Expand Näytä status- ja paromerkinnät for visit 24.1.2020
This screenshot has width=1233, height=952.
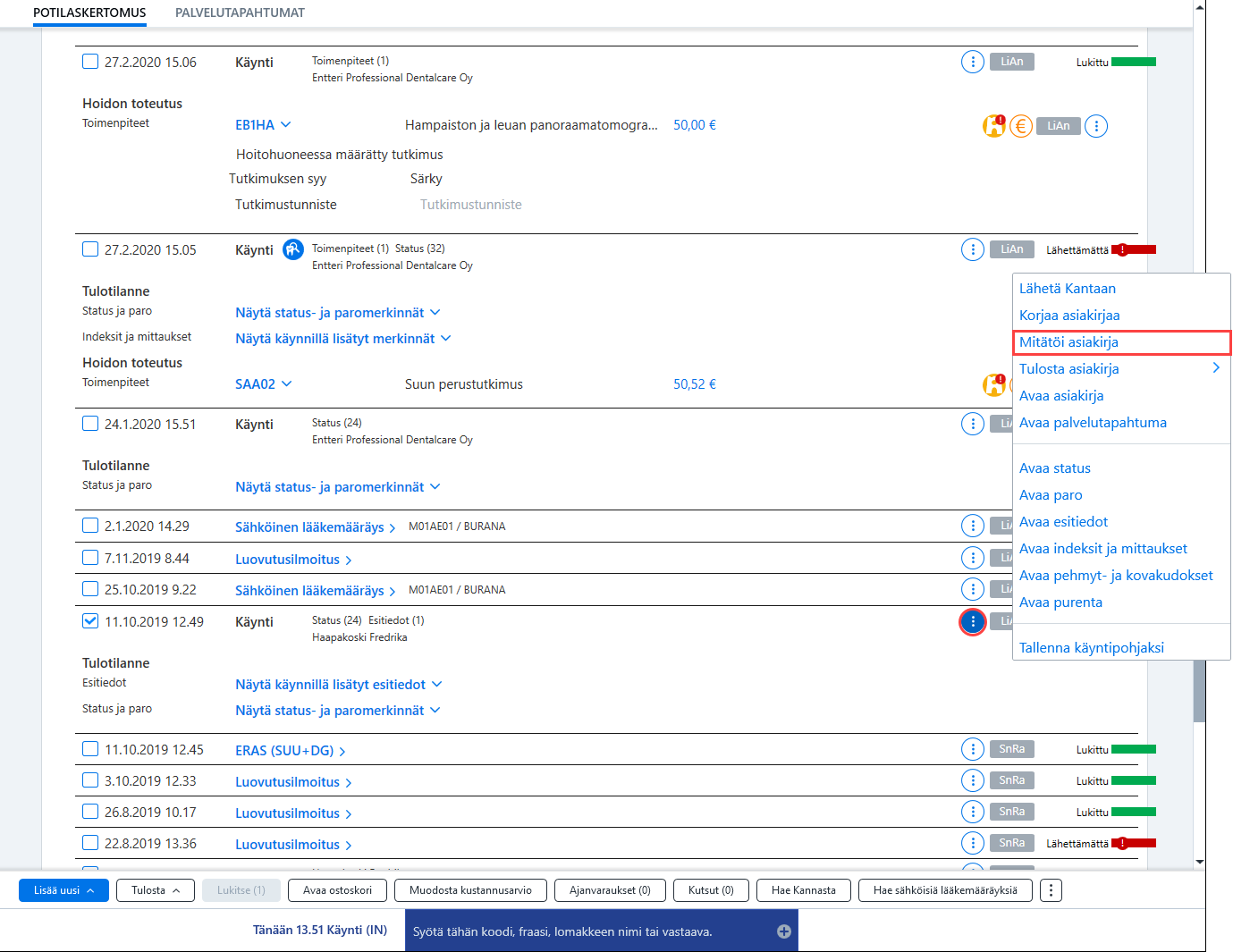(338, 487)
